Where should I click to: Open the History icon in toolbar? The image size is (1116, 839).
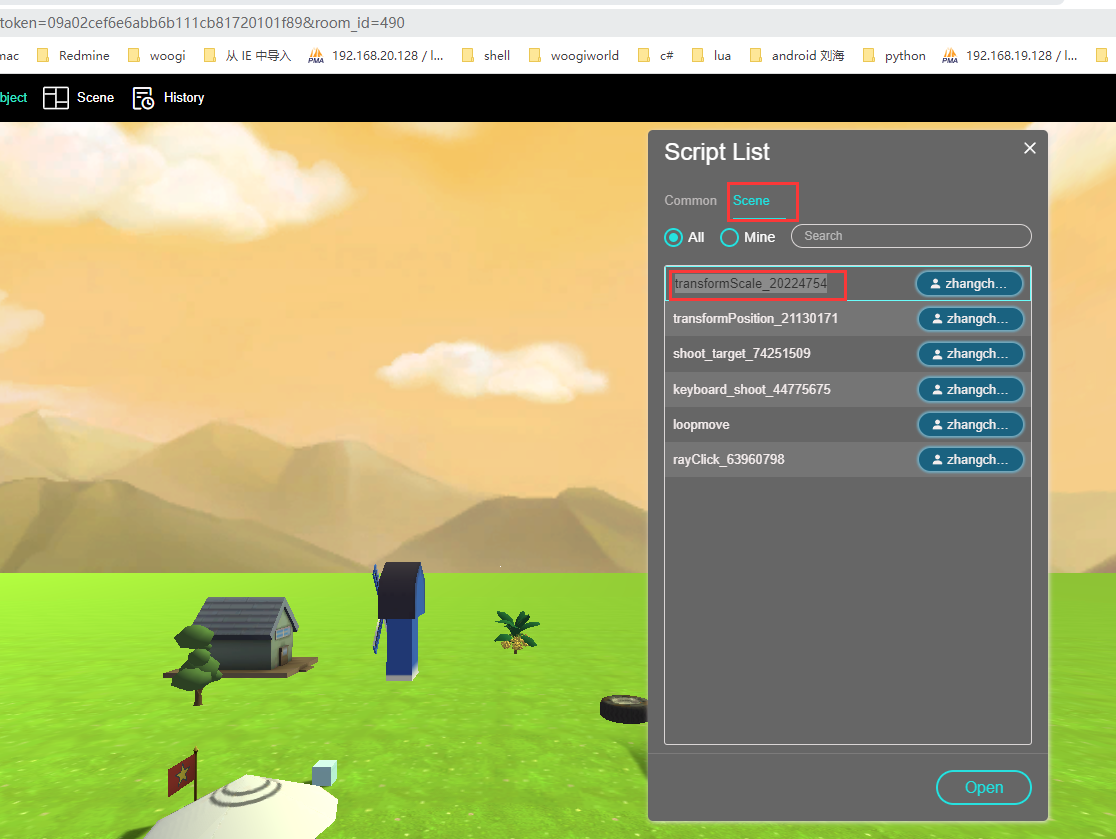[x=143, y=98]
